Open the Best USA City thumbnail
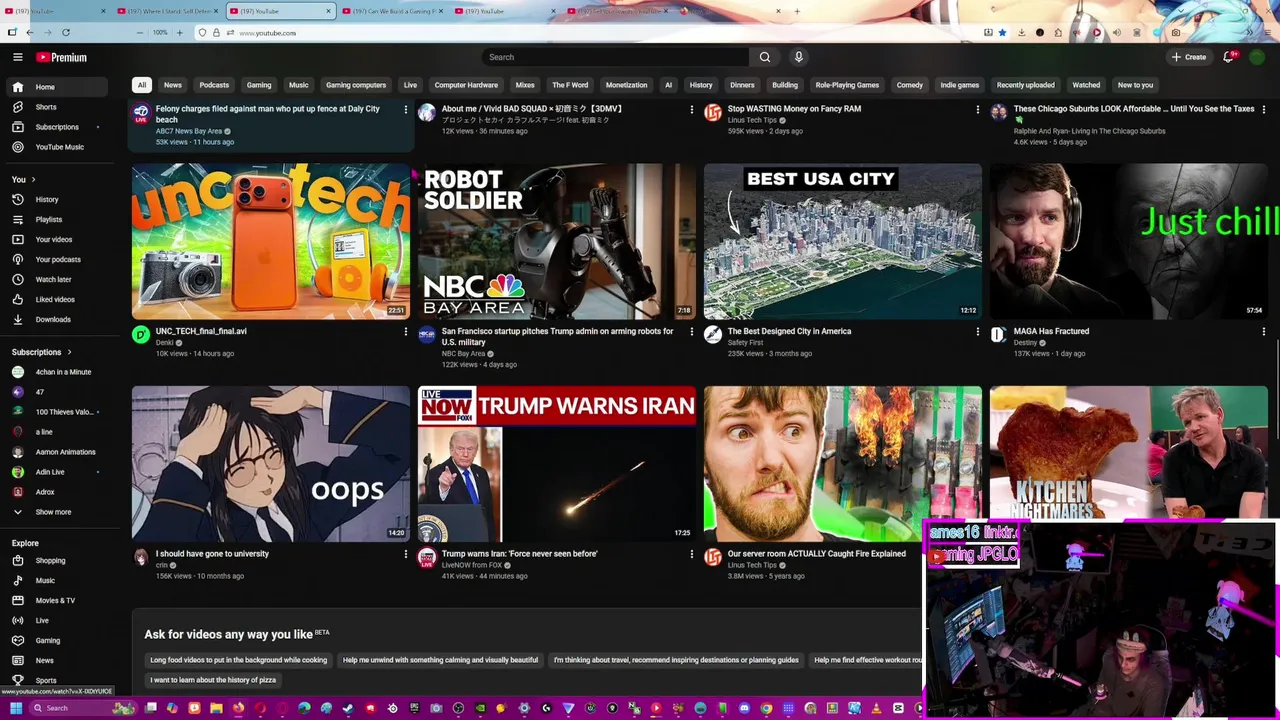The image size is (1280, 720). (843, 241)
